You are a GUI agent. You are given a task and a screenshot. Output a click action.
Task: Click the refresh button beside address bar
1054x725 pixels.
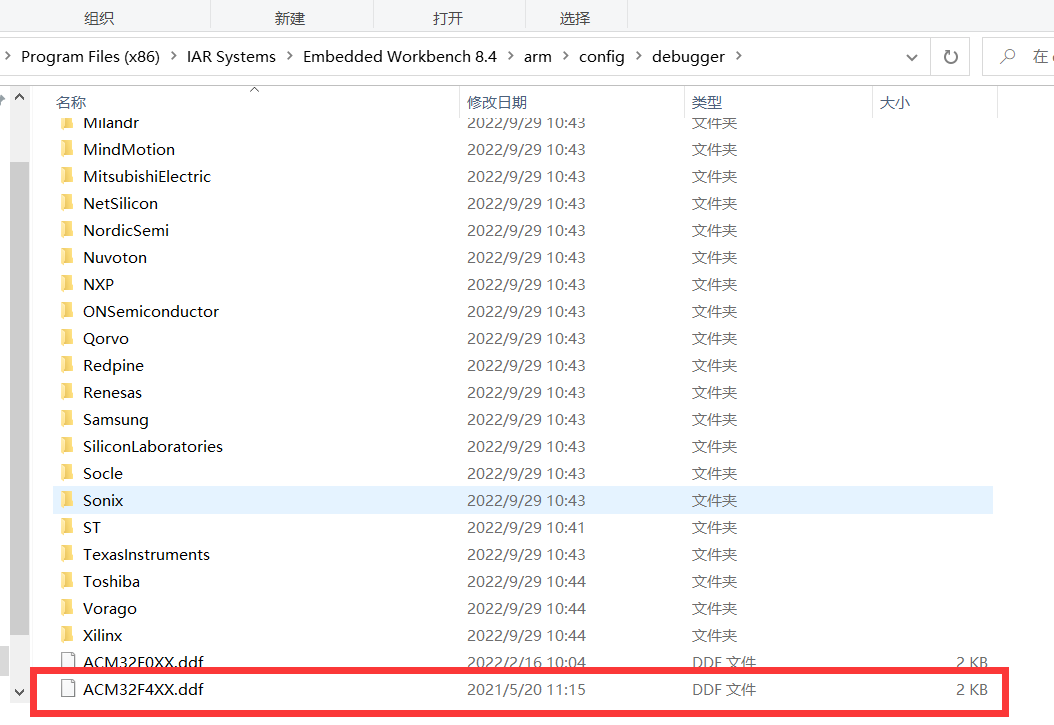950,57
